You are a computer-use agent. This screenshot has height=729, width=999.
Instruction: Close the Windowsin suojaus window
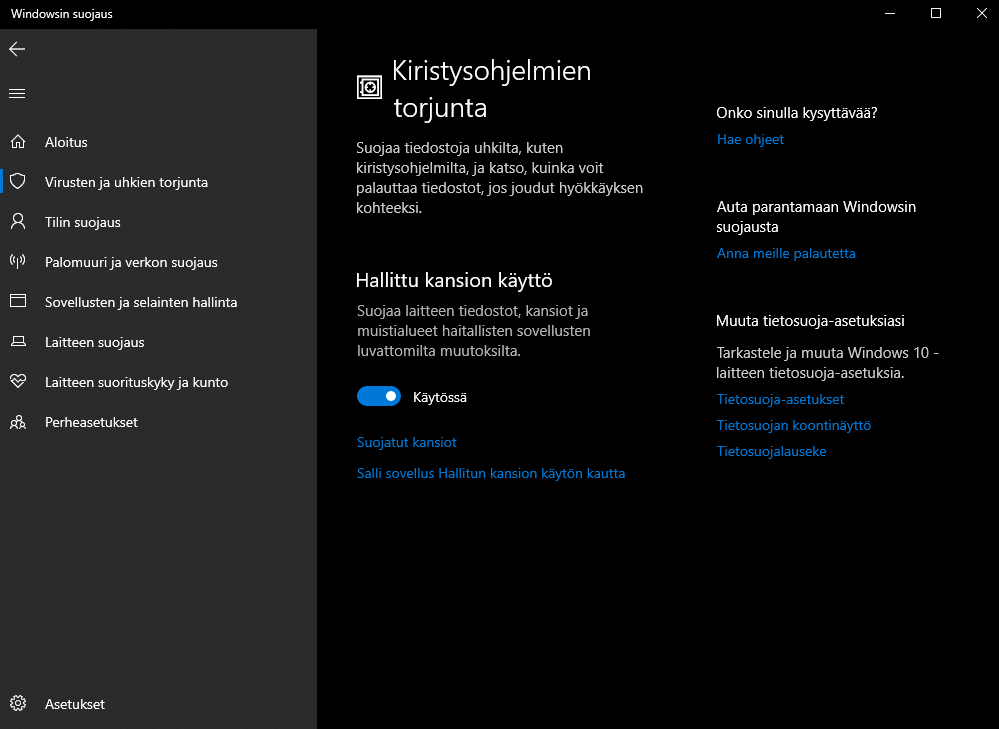[982, 14]
